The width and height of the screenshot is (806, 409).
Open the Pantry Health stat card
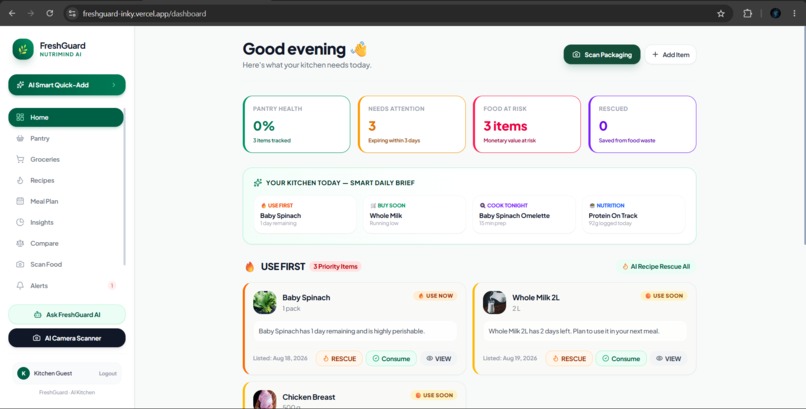click(297, 124)
